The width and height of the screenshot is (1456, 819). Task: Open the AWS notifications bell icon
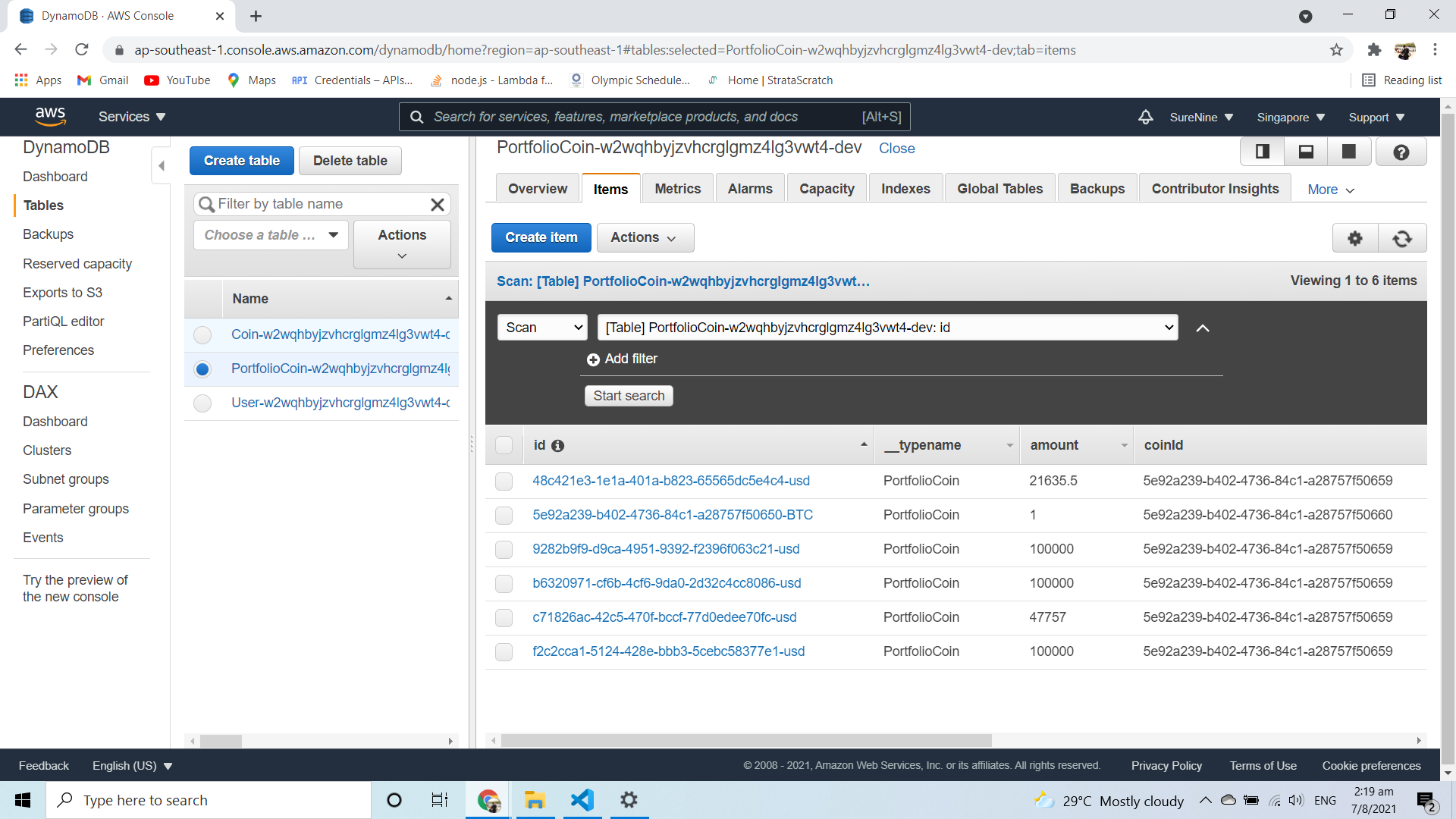point(1145,117)
